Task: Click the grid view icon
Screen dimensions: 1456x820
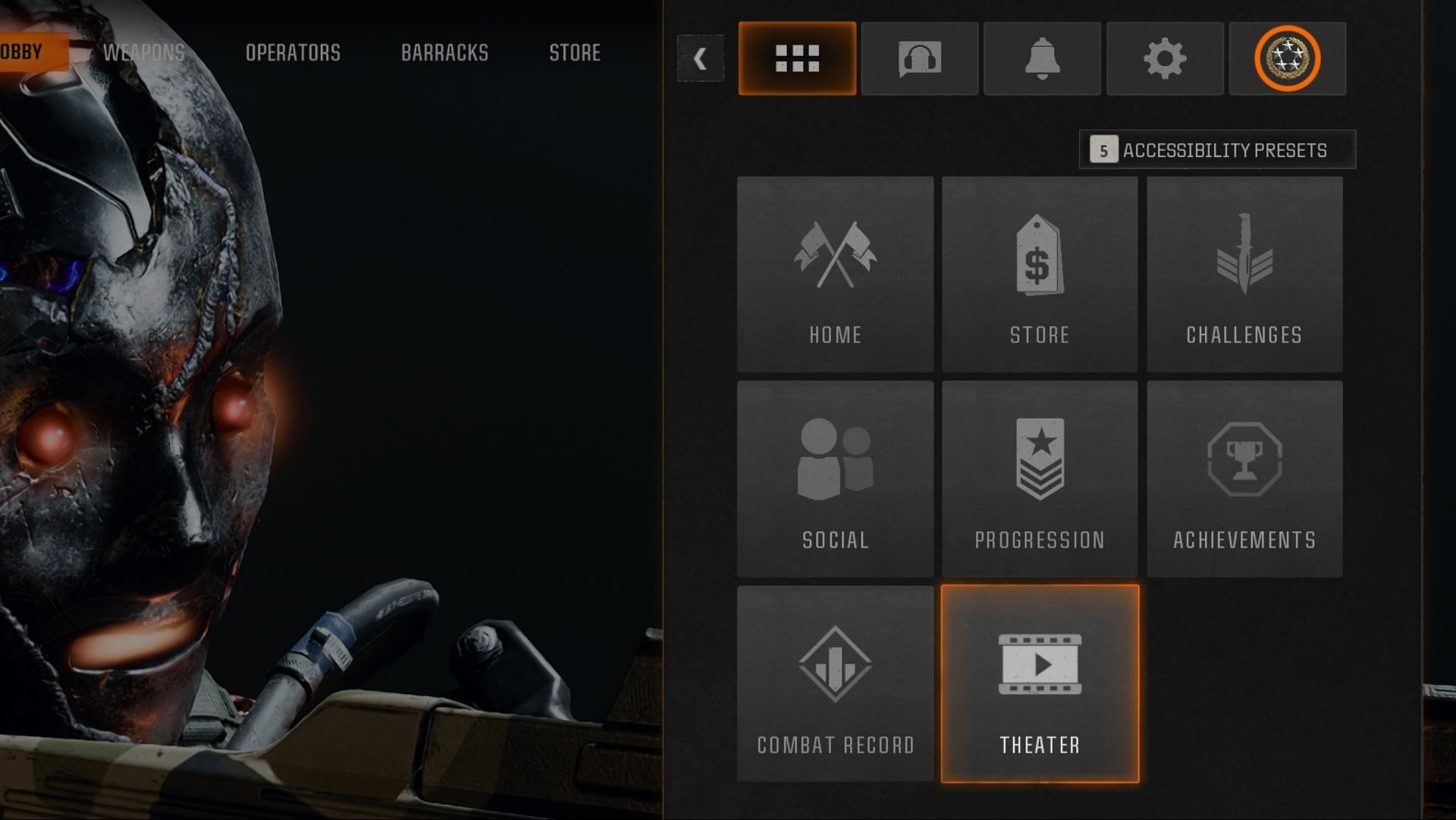Action: 796,58
